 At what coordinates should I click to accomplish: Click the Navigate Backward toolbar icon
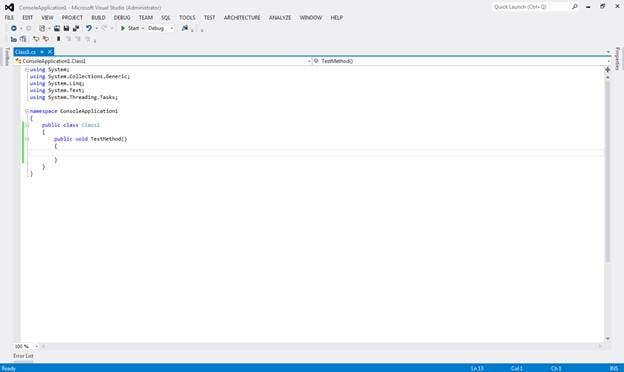click(x=14, y=28)
